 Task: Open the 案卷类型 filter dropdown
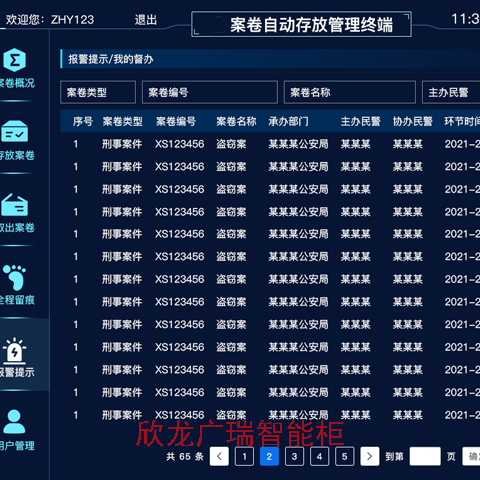98,92
